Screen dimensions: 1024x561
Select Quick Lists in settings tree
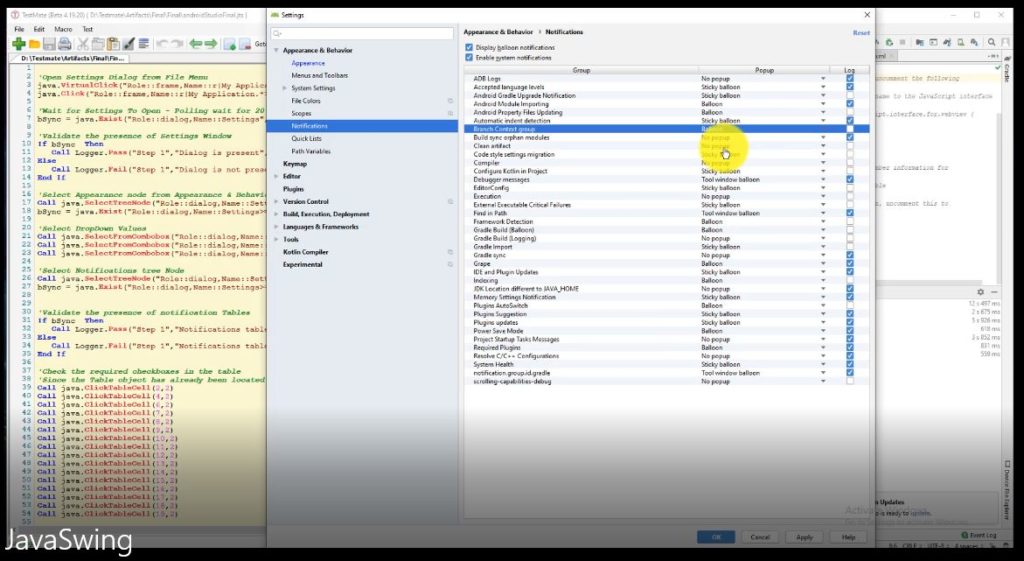pos(306,138)
